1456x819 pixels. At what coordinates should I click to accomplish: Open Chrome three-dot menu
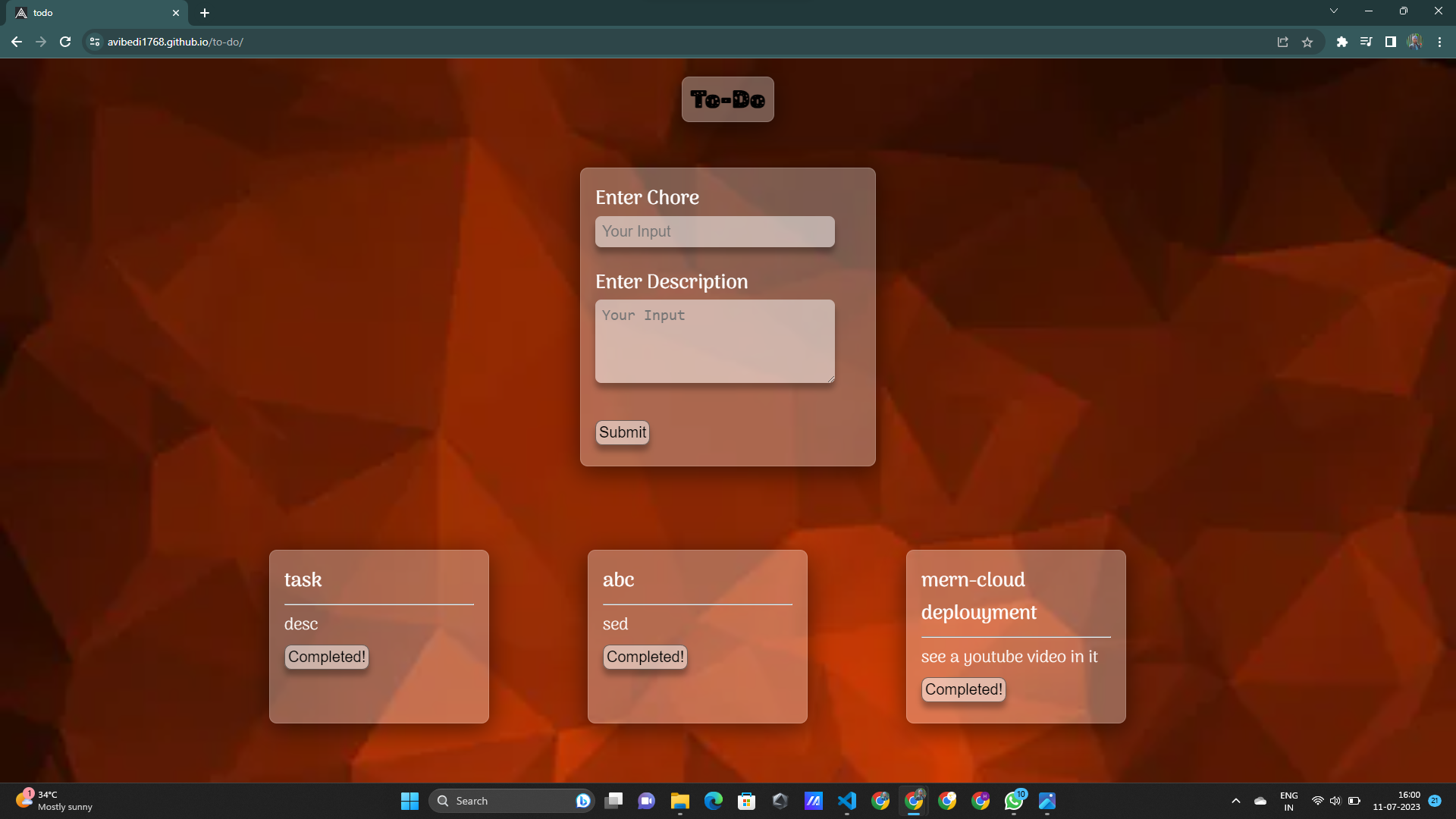pos(1439,42)
